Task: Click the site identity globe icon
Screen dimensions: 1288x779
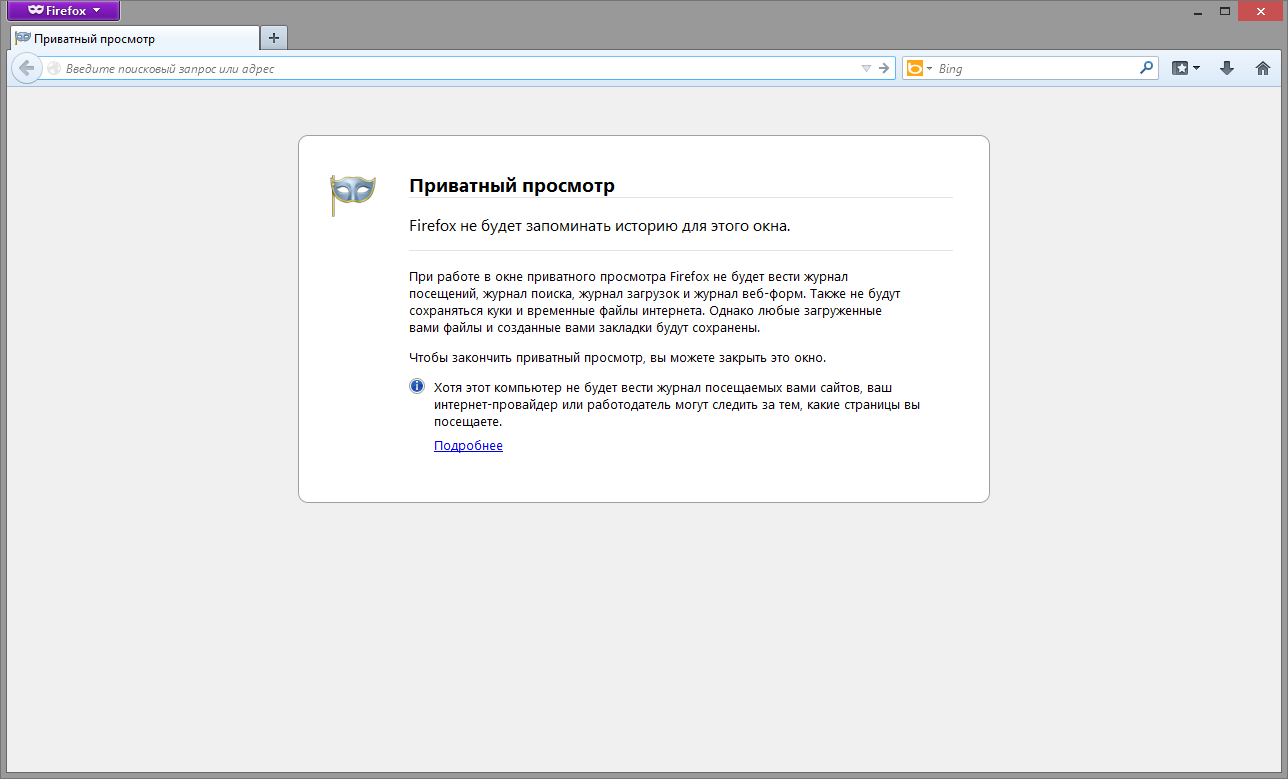Action: click(x=53, y=69)
